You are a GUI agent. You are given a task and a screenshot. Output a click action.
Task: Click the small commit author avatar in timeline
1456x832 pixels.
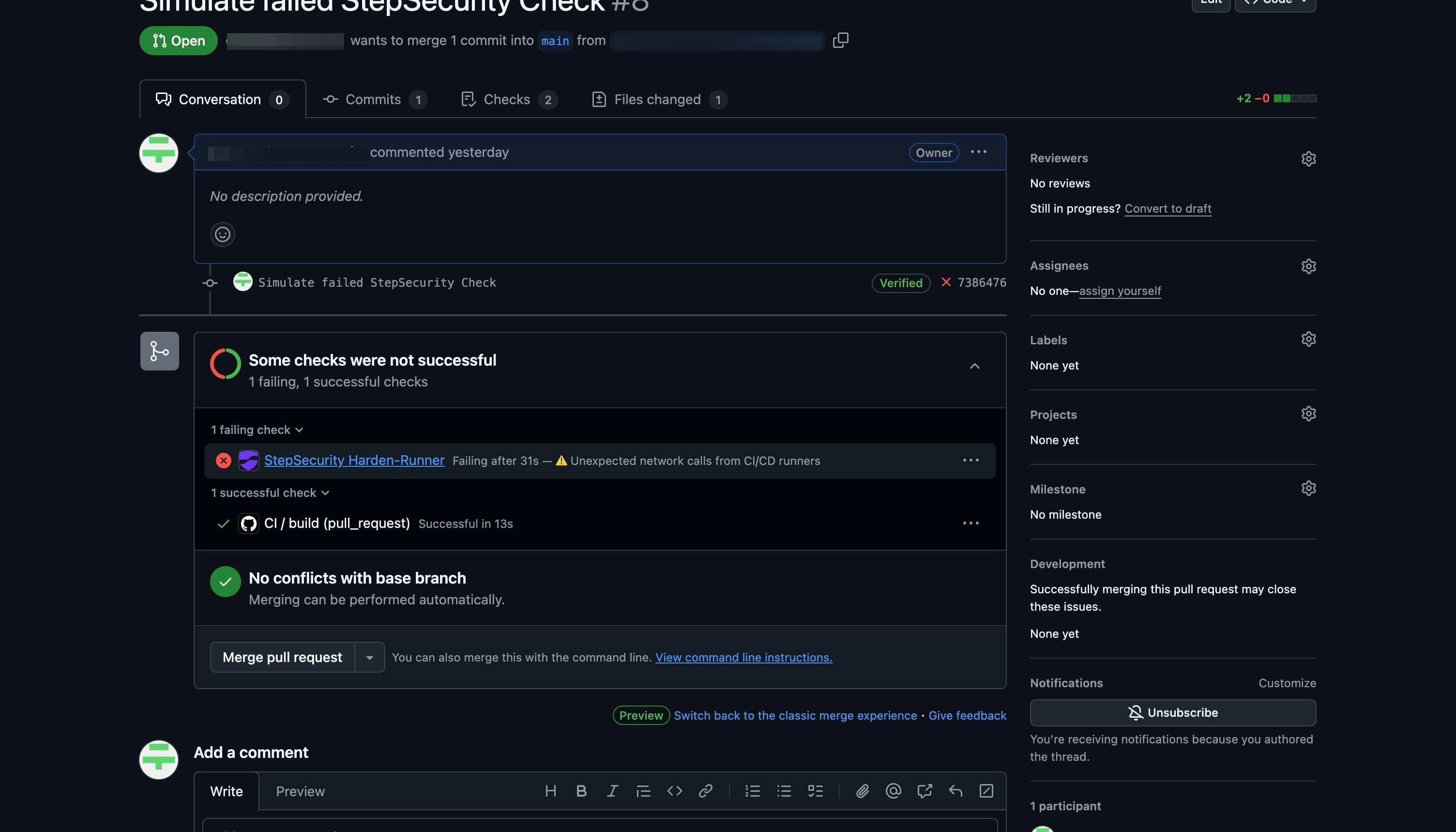[243, 281]
